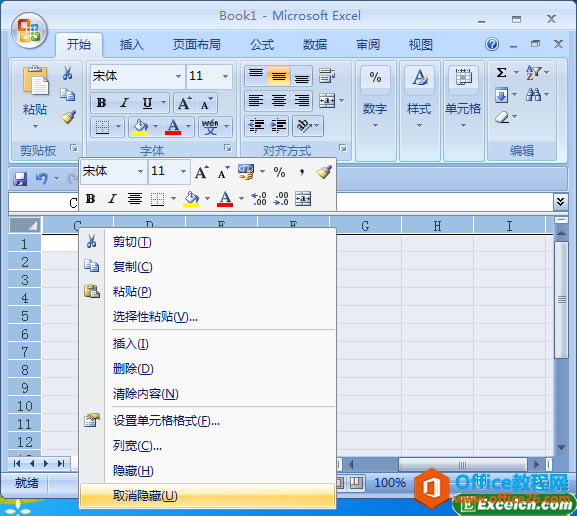Click the Paste clipboard icon in ribbon
This screenshot has width=577, height=516.
click(35, 81)
